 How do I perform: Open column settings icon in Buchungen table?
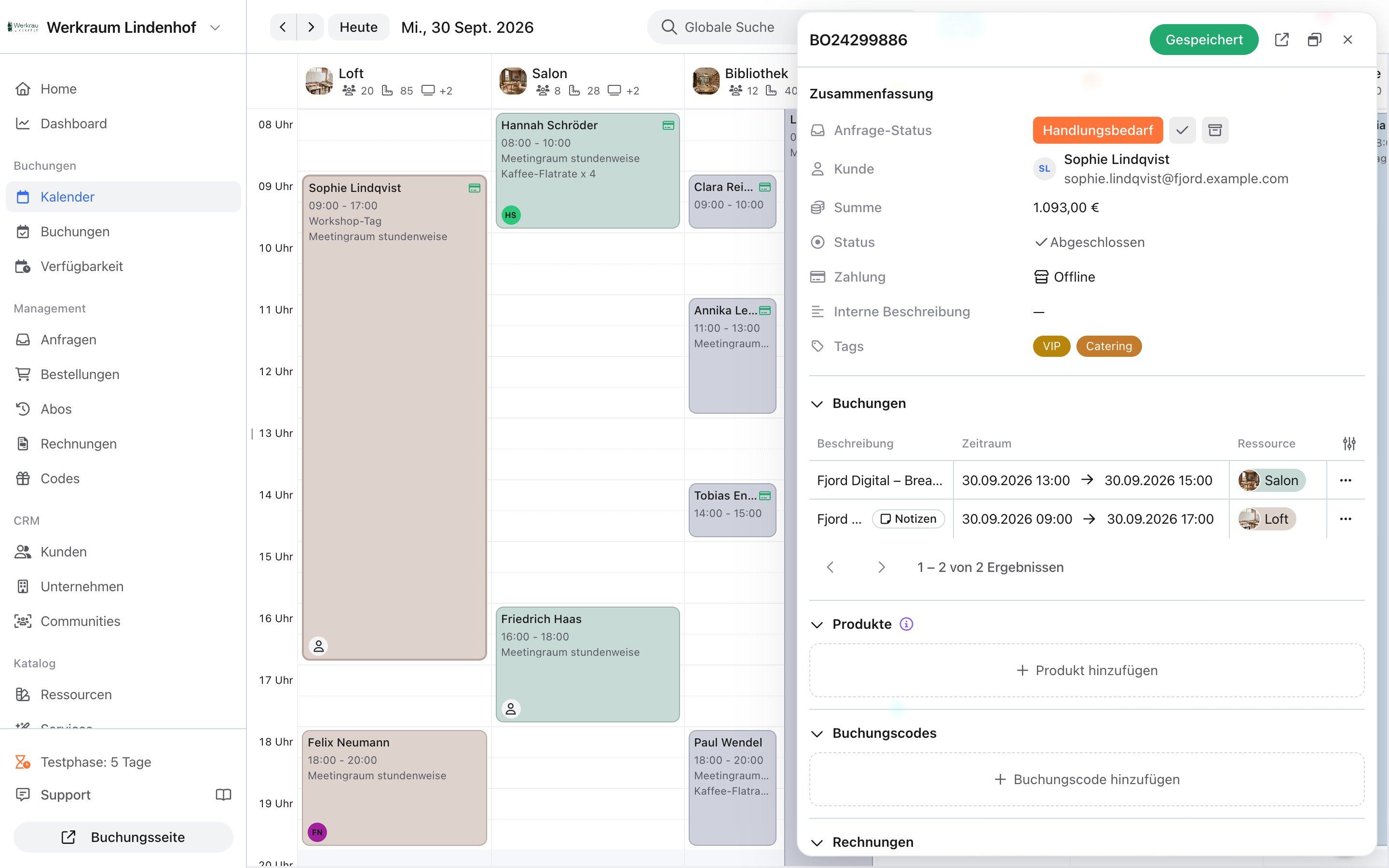pos(1349,443)
